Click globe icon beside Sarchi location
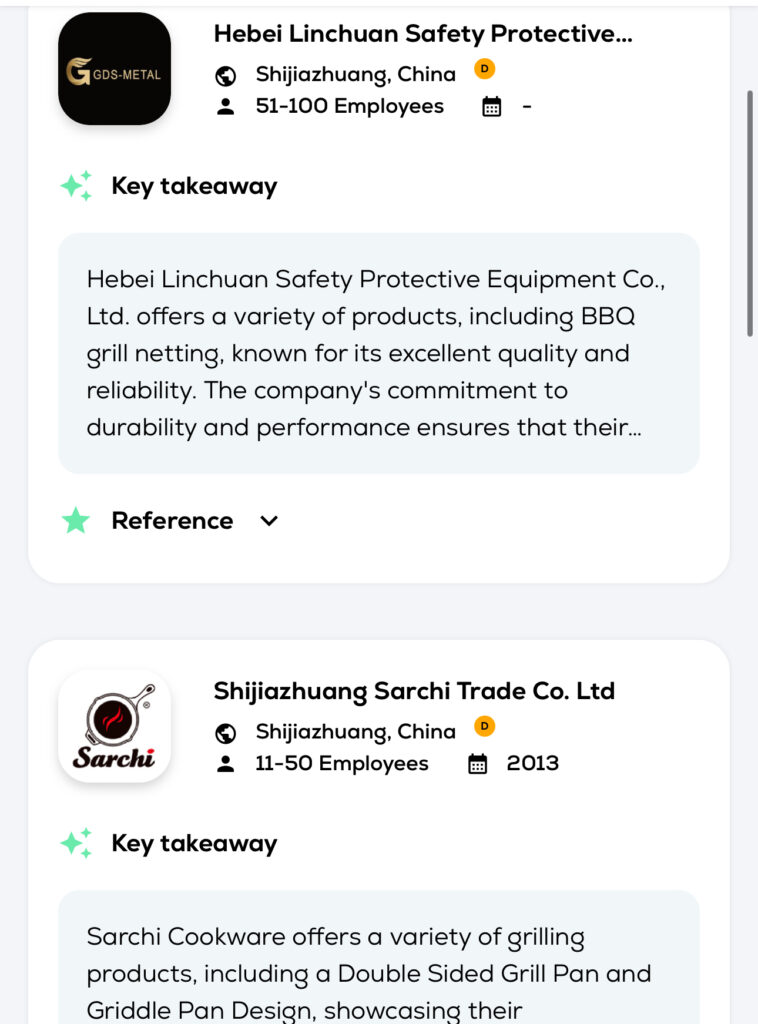Image resolution: width=758 pixels, height=1024 pixels. [226, 733]
